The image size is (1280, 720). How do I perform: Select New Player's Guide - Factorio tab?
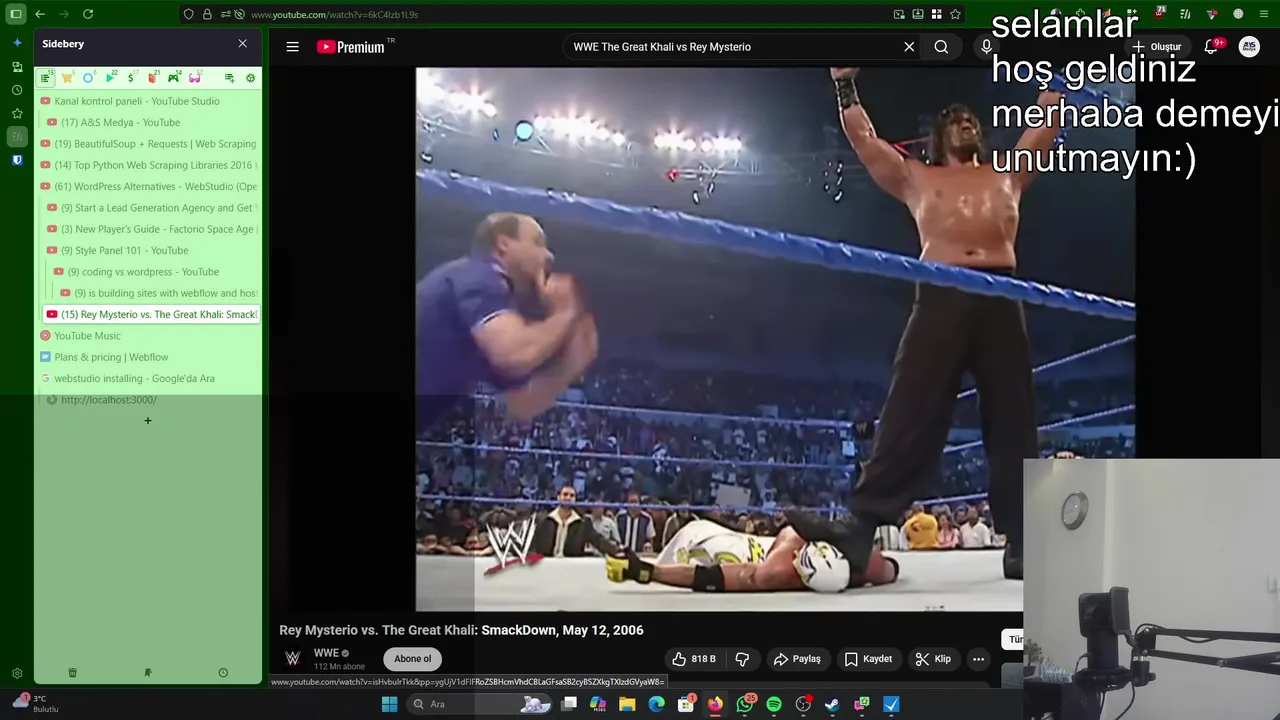151,229
